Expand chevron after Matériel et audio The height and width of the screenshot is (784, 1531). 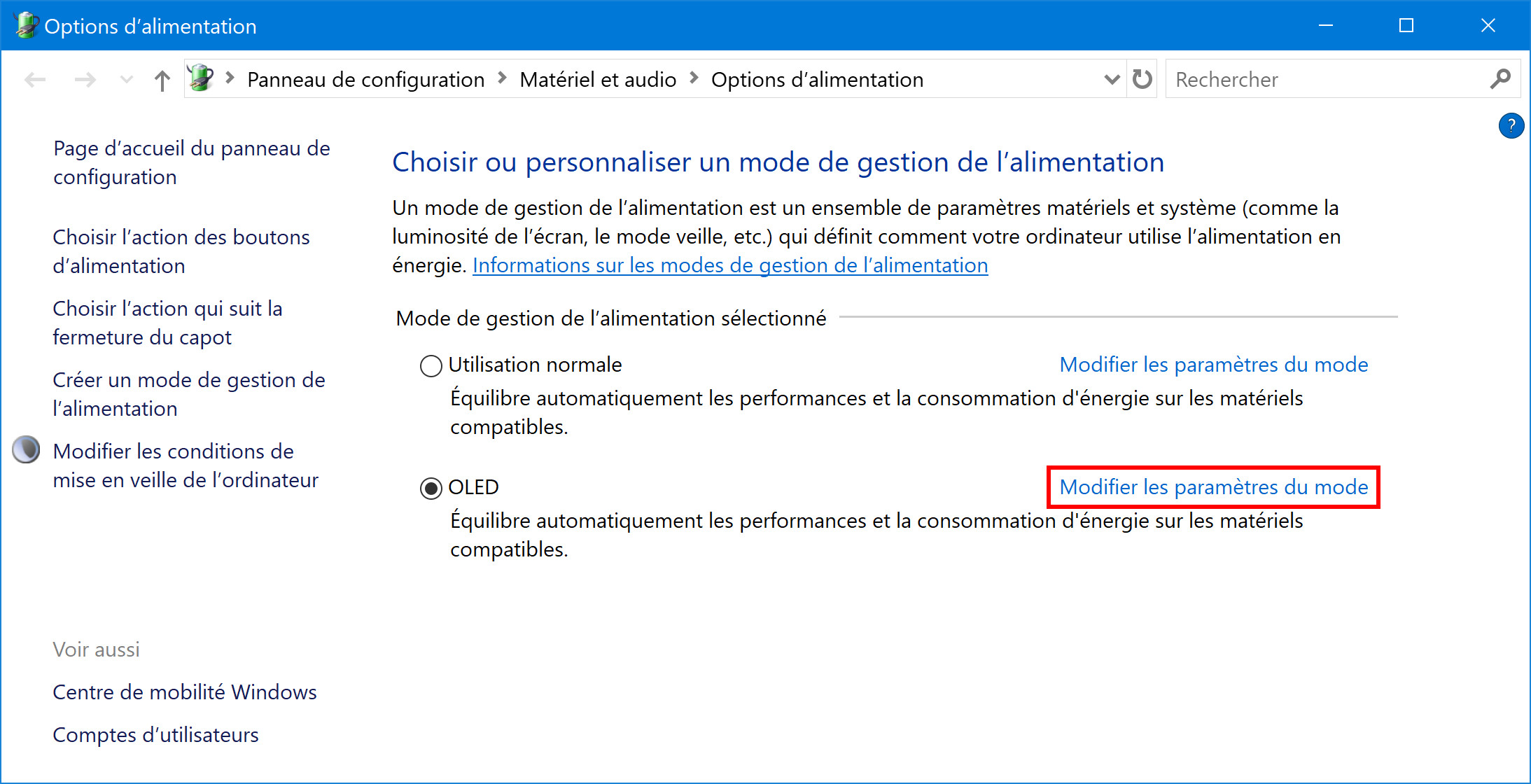pyautogui.click(x=694, y=78)
